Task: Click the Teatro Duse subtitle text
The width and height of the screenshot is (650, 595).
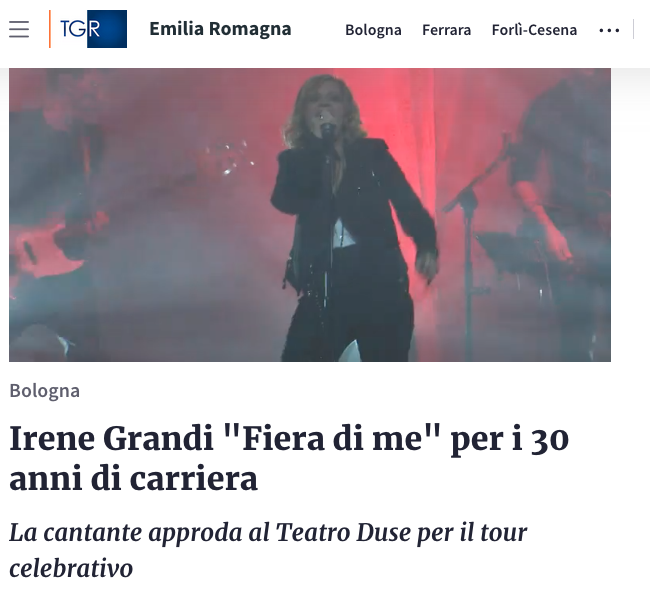Action: tap(268, 550)
